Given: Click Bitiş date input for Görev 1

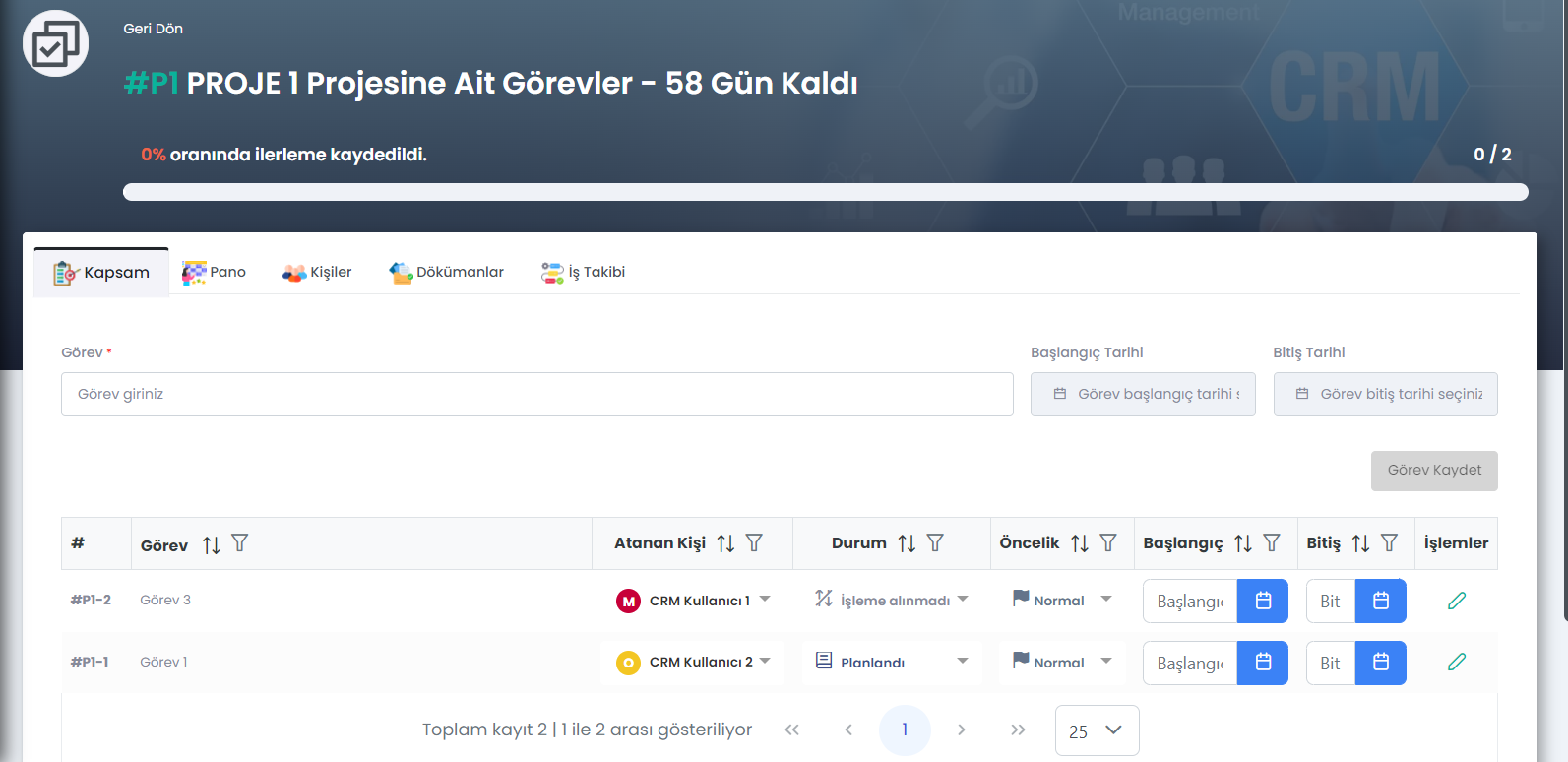Looking at the screenshot, I should pos(1331,664).
